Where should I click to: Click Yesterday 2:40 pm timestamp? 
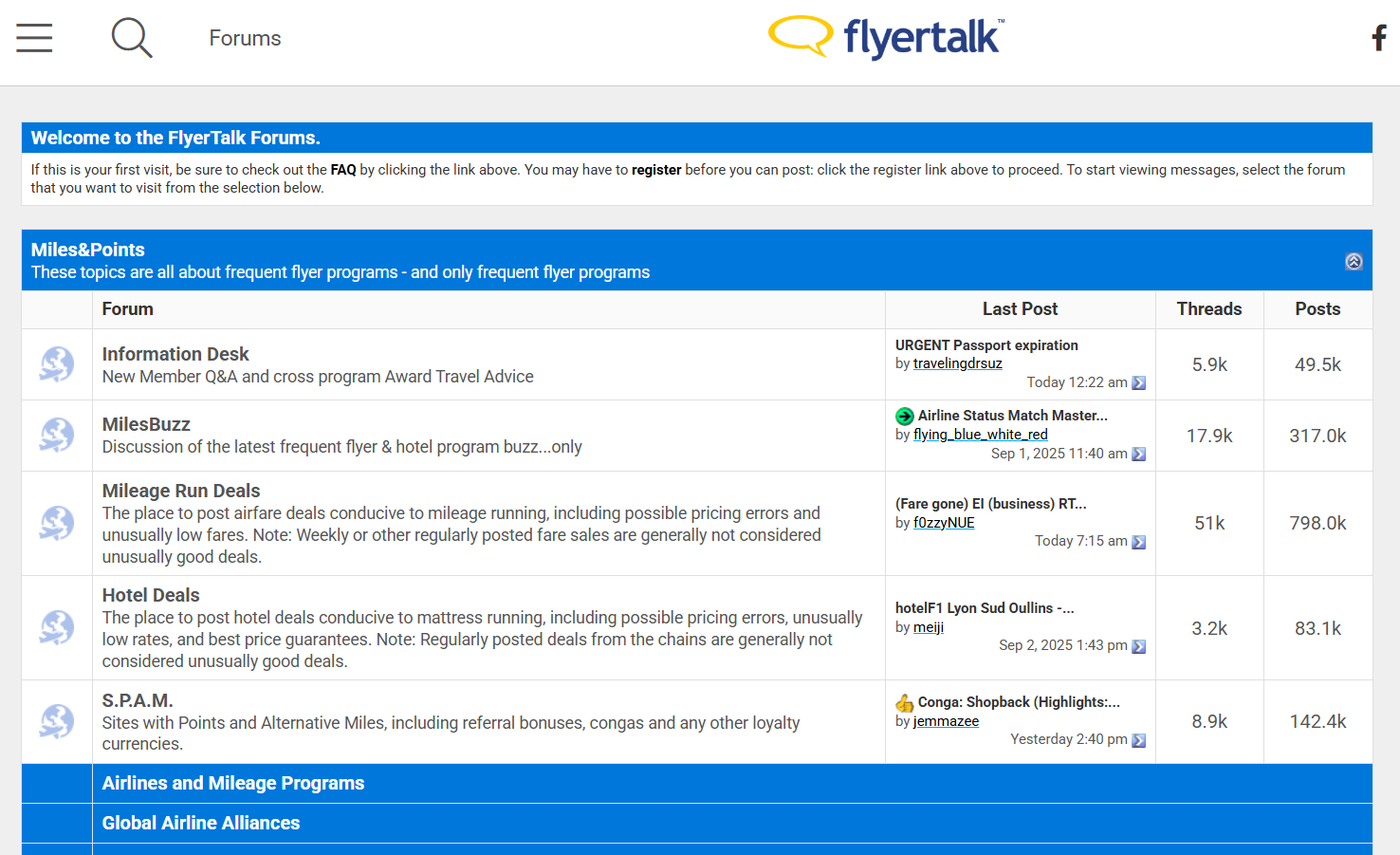(x=1069, y=739)
